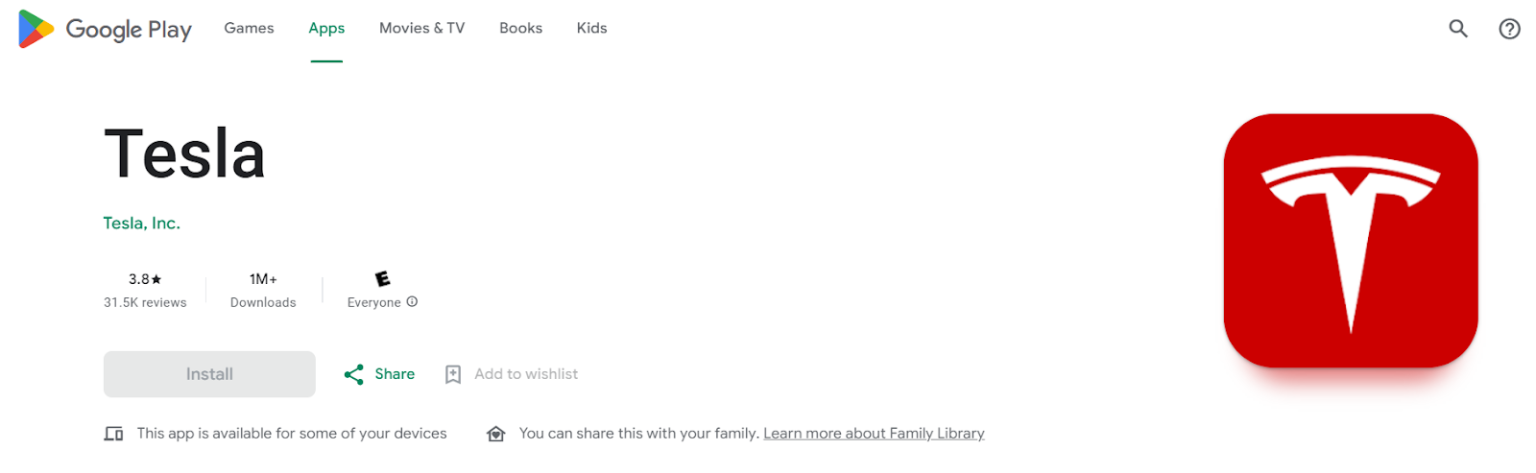Select the Apps tab

(x=326, y=28)
